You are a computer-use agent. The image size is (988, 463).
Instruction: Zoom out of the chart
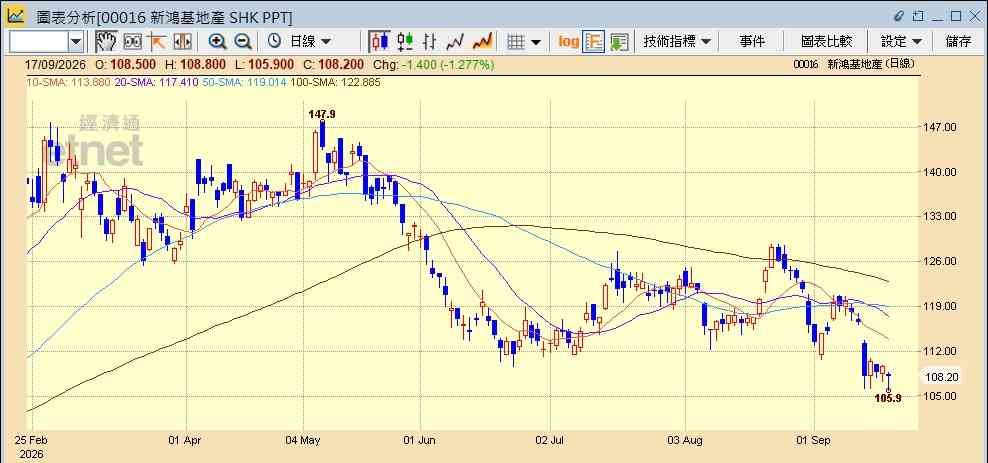pyautogui.click(x=243, y=42)
